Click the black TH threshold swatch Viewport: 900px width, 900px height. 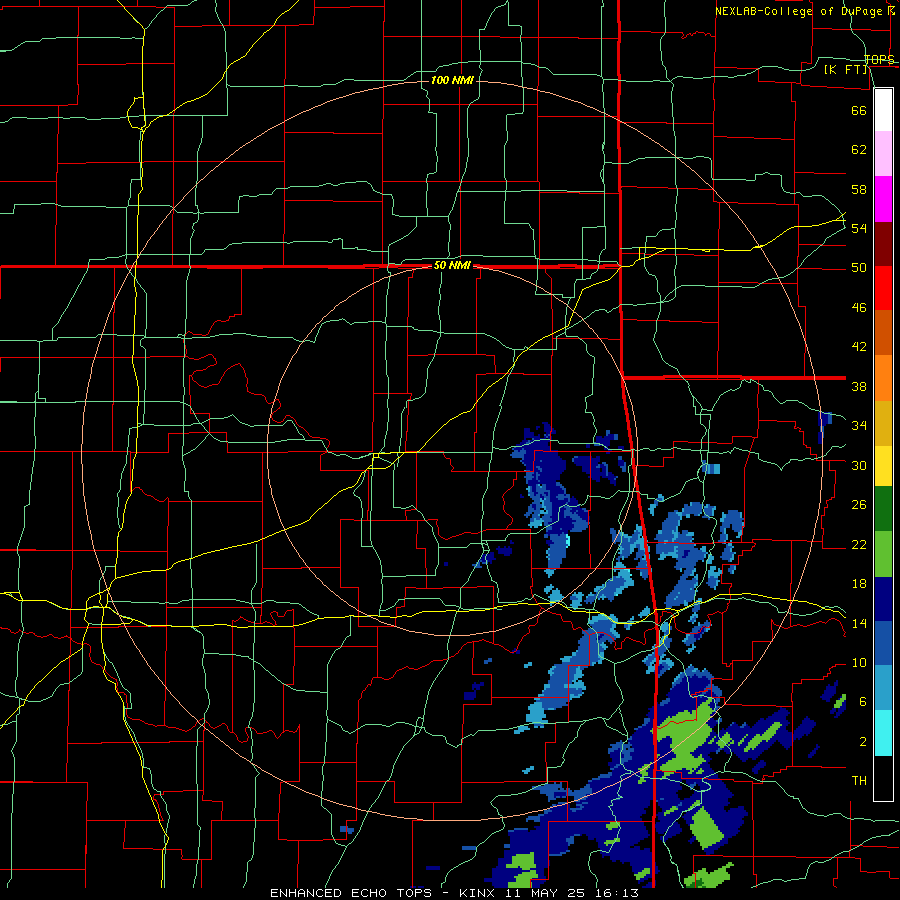click(x=883, y=778)
